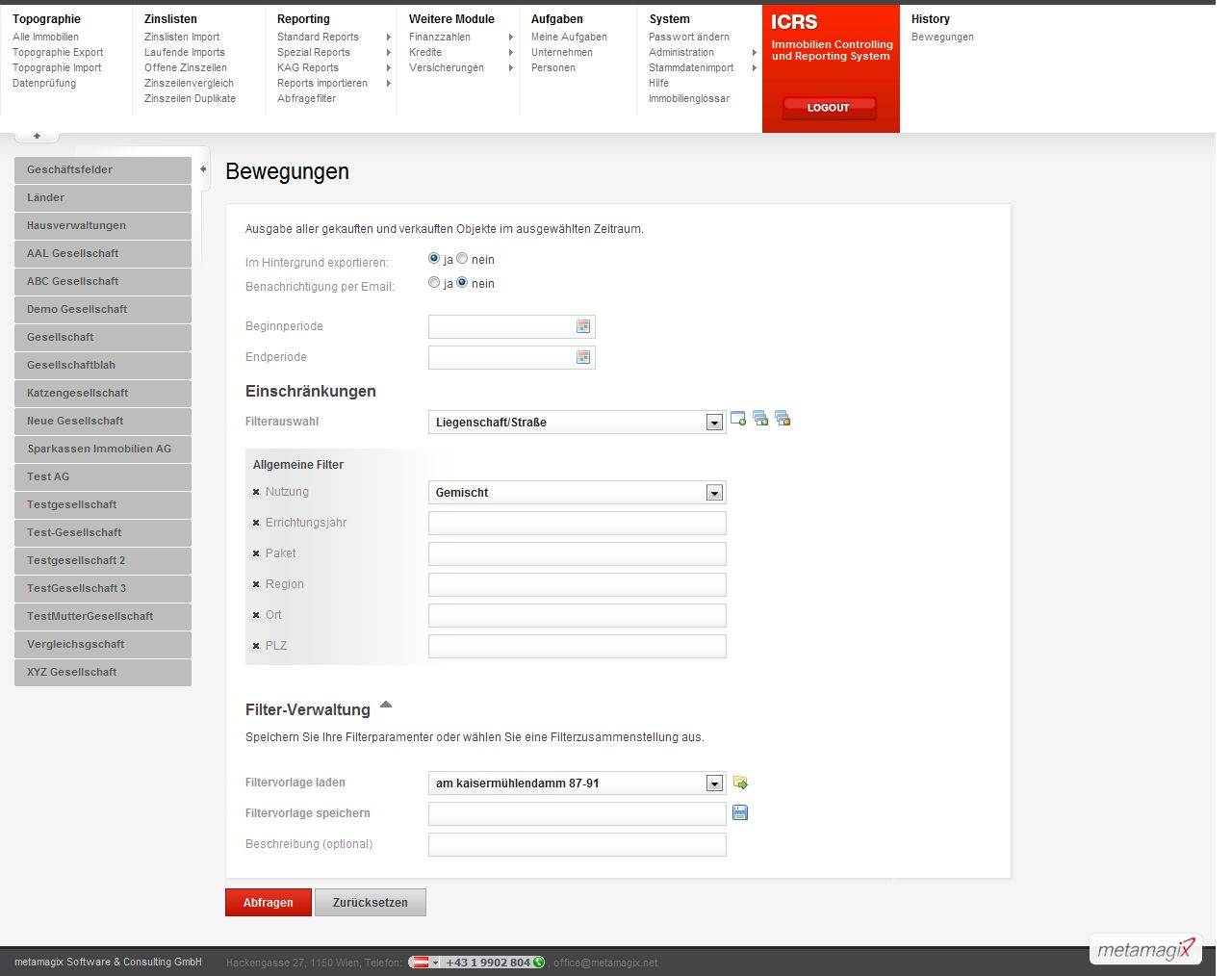Select Hausverwaltungen in the sidebar
Image resolution: width=1232 pixels, height=976 pixels.
(103, 226)
